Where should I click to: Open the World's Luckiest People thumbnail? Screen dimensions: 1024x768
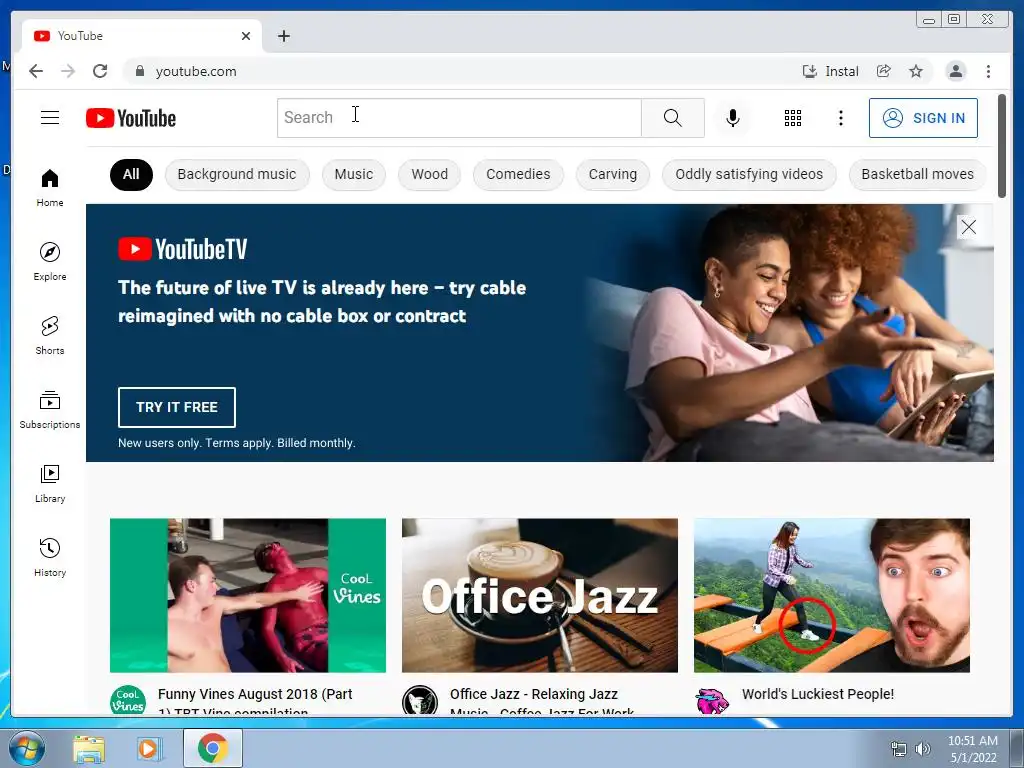[x=831, y=595]
